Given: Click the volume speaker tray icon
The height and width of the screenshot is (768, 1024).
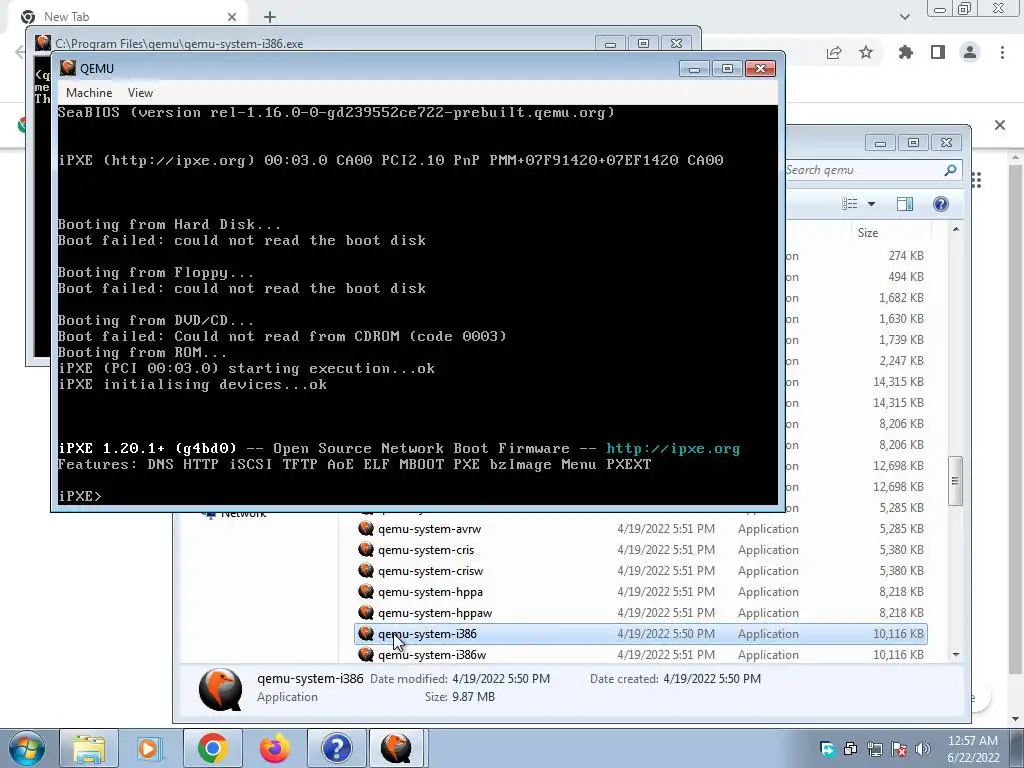Looking at the screenshot, I should click(923, 749).
